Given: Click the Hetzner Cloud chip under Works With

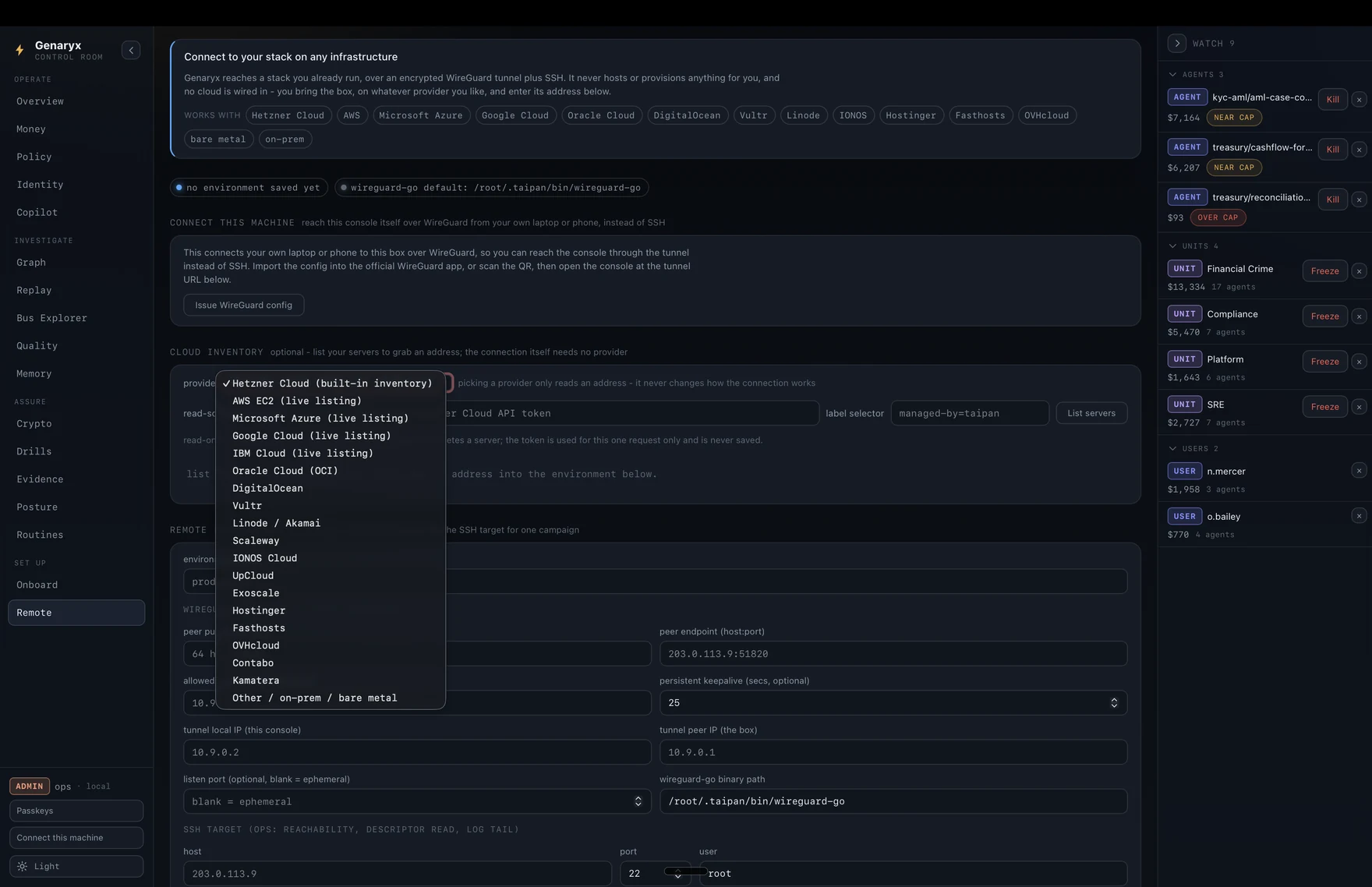Looking at the screenshot, I should click(x=288, y=115).
